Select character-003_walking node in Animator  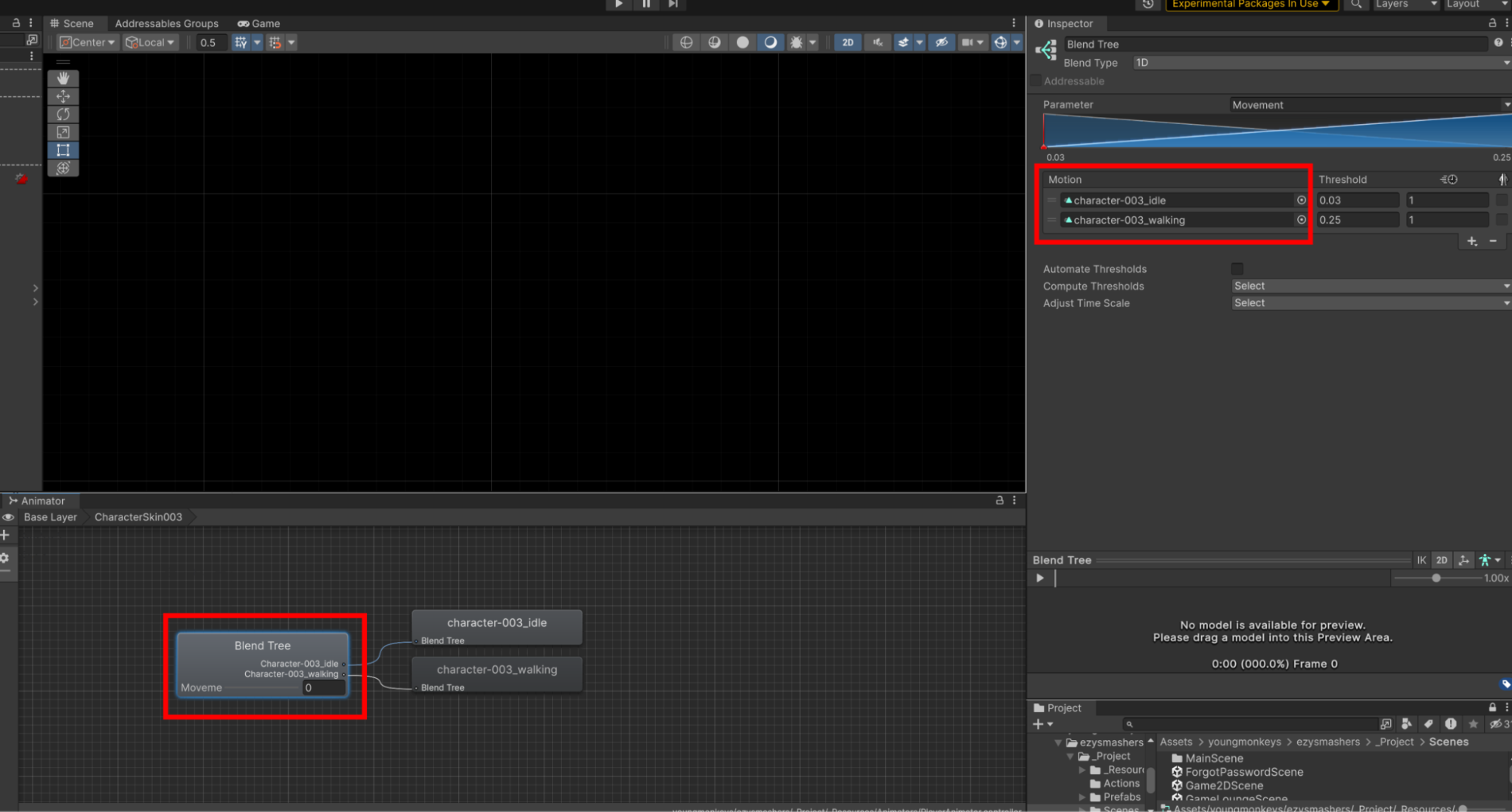[497, 674]
